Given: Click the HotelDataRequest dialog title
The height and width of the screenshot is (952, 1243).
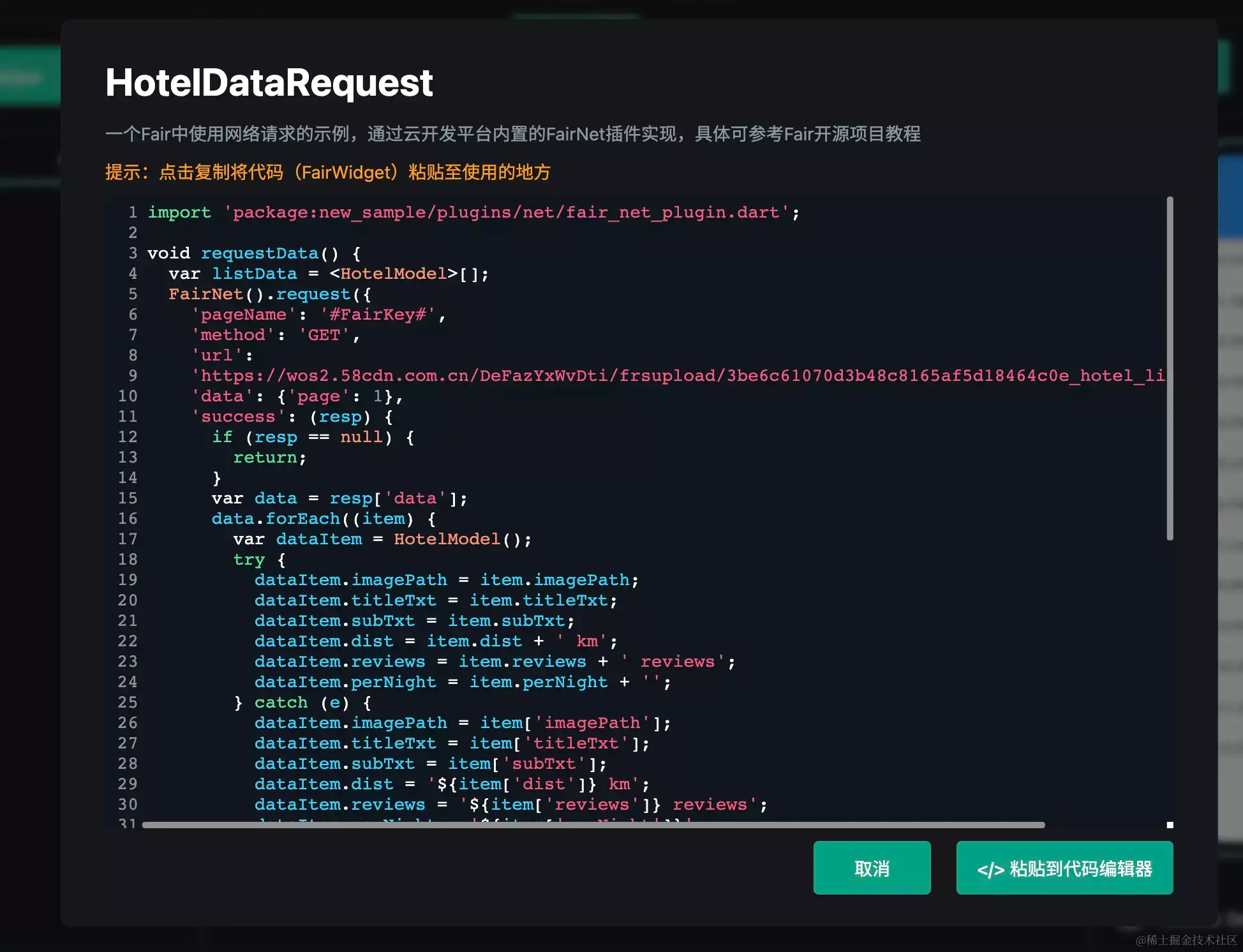Looking at the screenshot, I should coord(269,83).
